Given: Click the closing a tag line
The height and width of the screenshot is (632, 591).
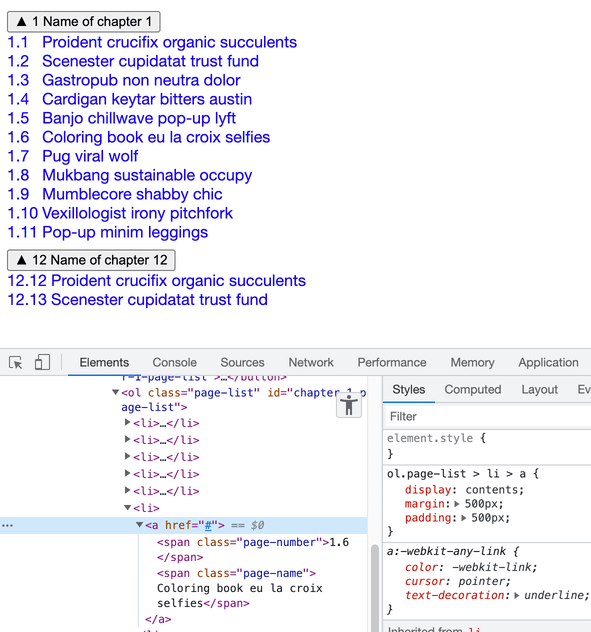Looking at the screenshot, I should tap(158, 619).
